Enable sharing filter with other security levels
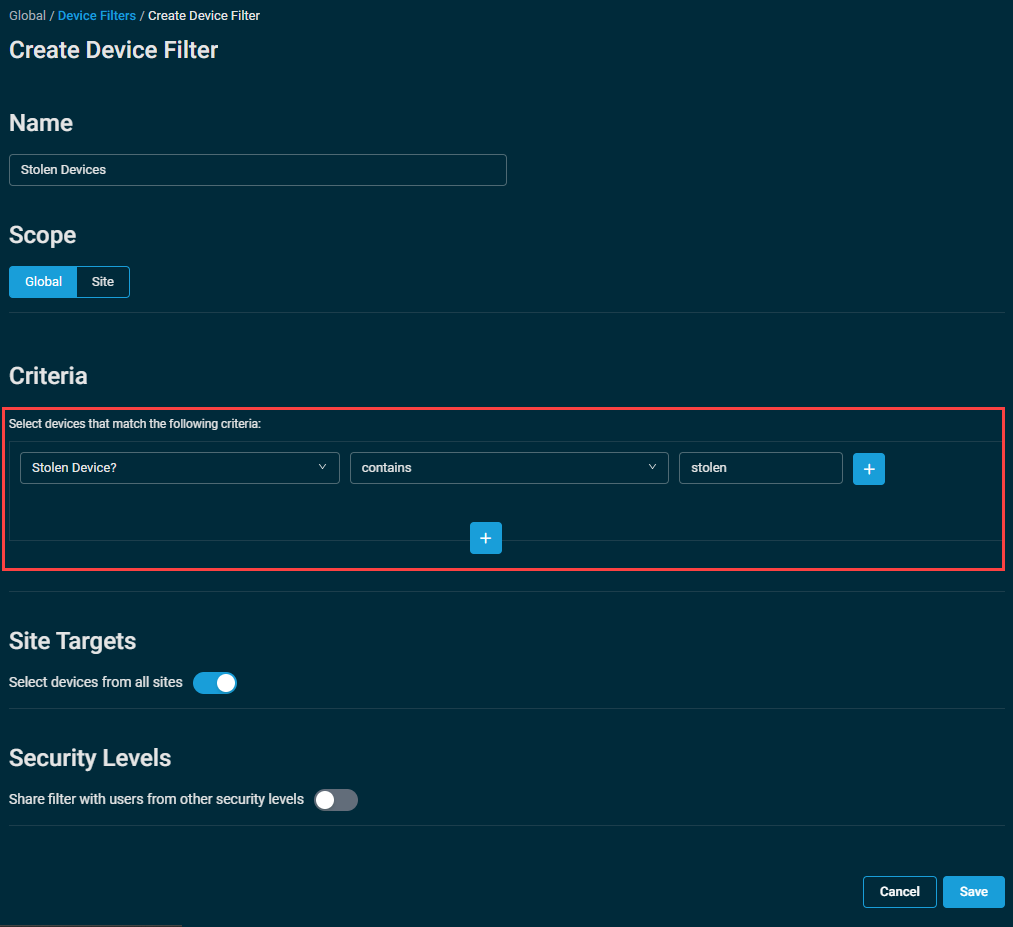The height and width of the screenshot is (927, 1013). tap(335, 800)
